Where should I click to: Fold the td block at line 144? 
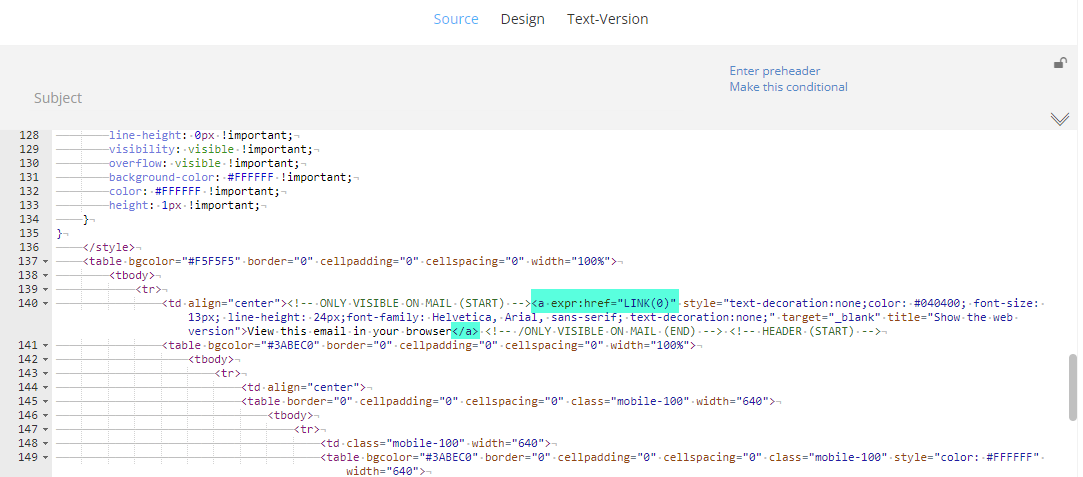pyautogui.click(x=47, y=387)
